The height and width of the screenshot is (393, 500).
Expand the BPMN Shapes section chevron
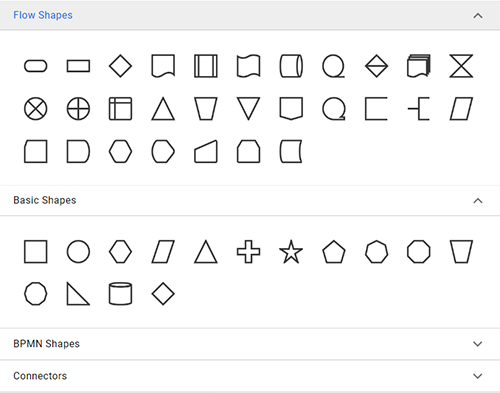(478, 344)
